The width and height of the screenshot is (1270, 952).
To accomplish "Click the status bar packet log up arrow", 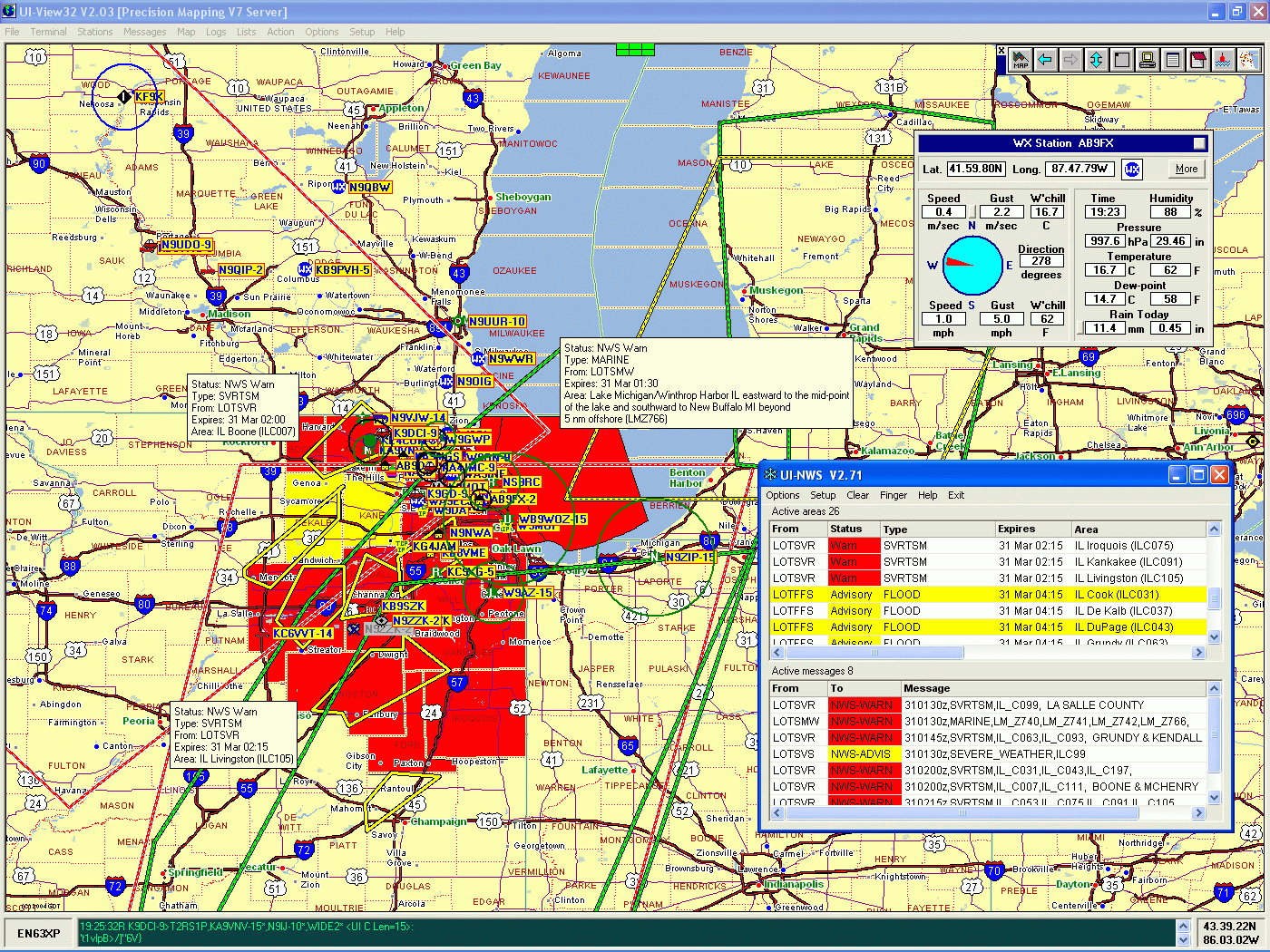I will [x=1183, y=927].
